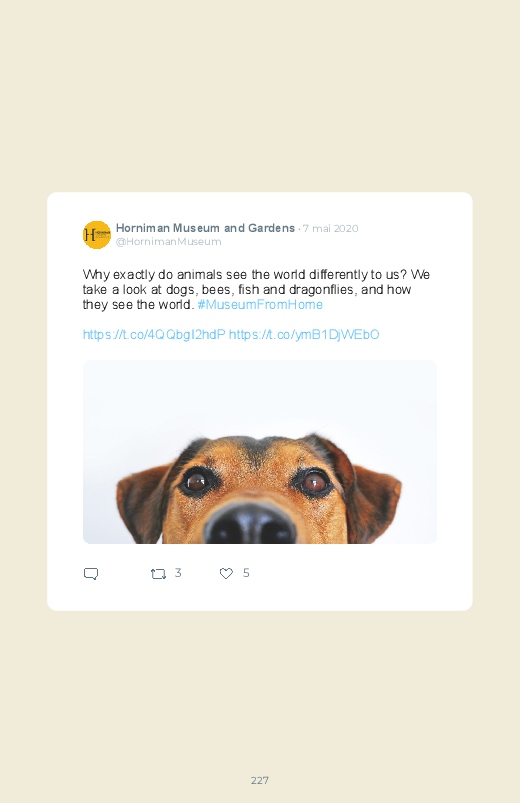The width and height of the screenshot is (520, 803).
Task: Open the reply speech bubble icon
Action: (x=91, y=574)
